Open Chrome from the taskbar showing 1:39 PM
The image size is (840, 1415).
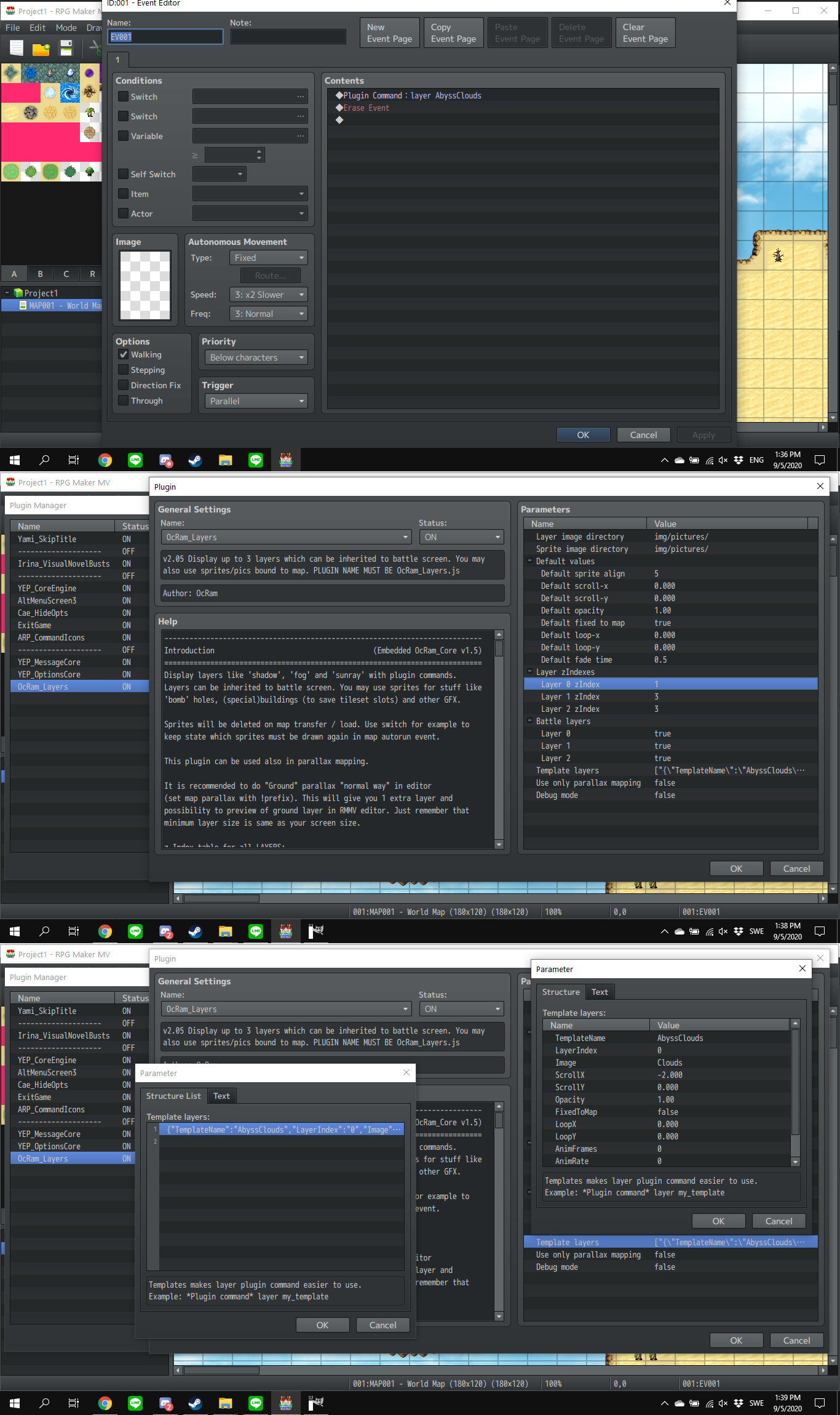point(105,1403)
